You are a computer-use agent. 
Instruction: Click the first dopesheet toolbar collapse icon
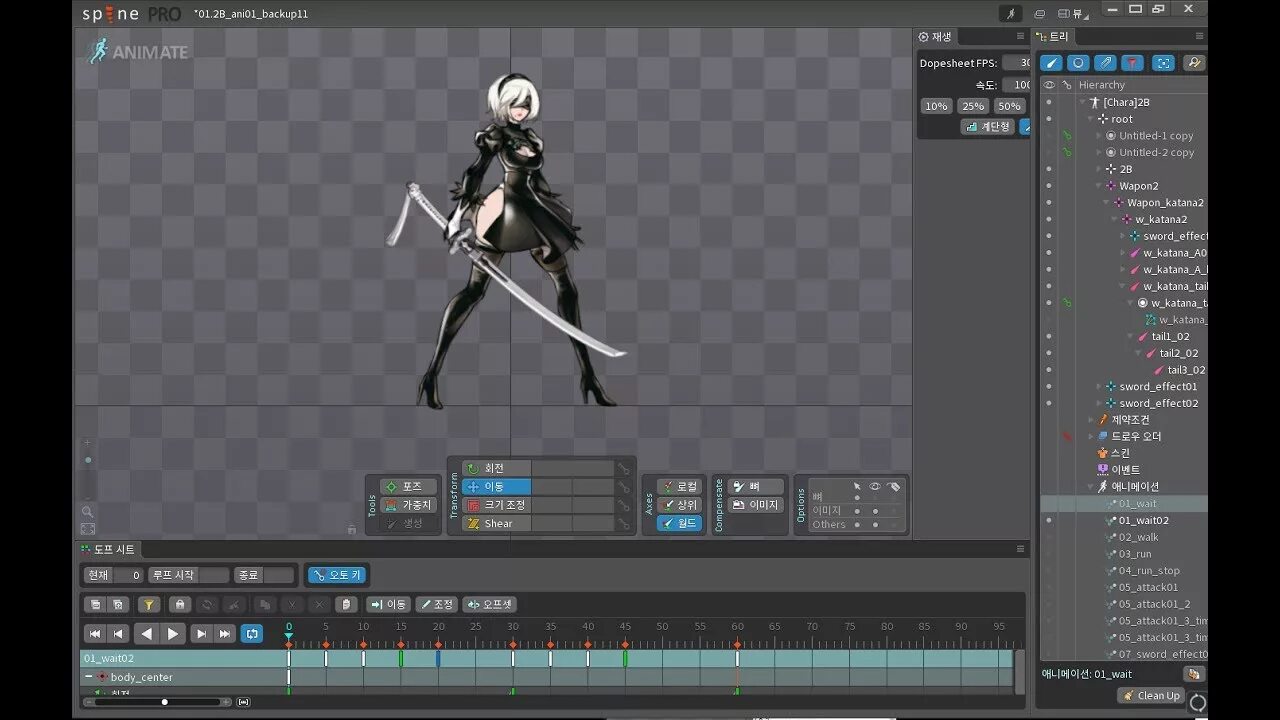93,604
